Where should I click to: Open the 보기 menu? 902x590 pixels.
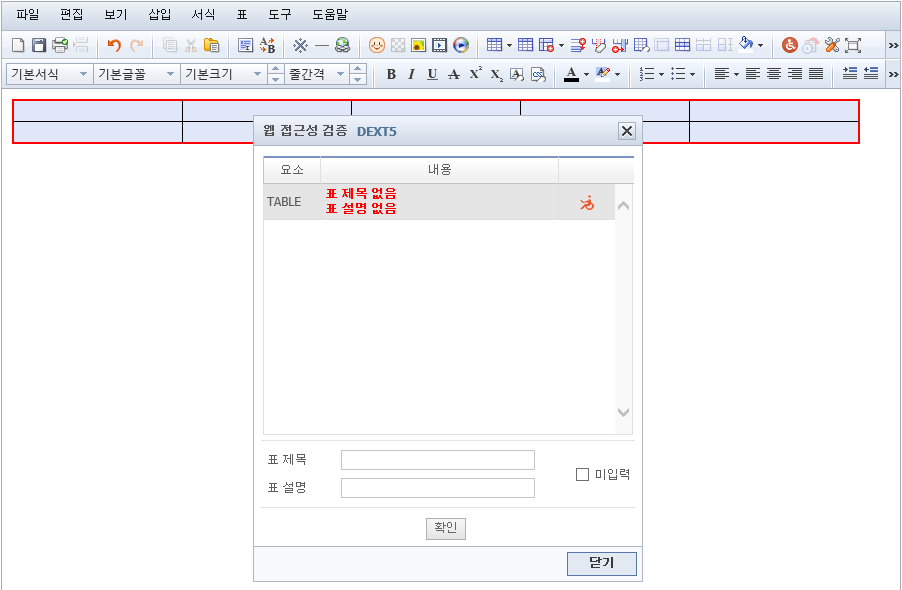click(116, 15)
